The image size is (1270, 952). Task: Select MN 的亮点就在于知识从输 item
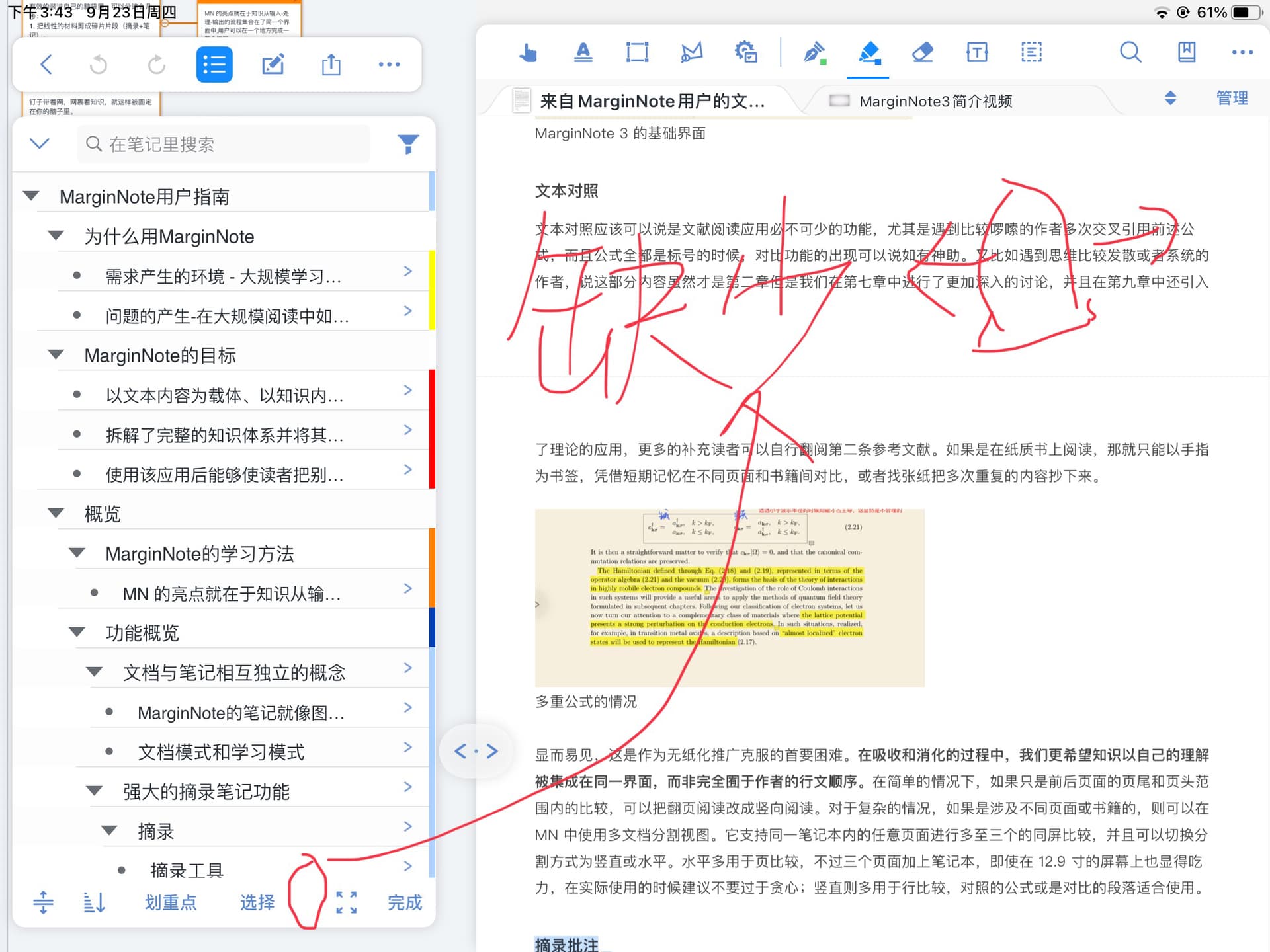[x=232, y=594]
